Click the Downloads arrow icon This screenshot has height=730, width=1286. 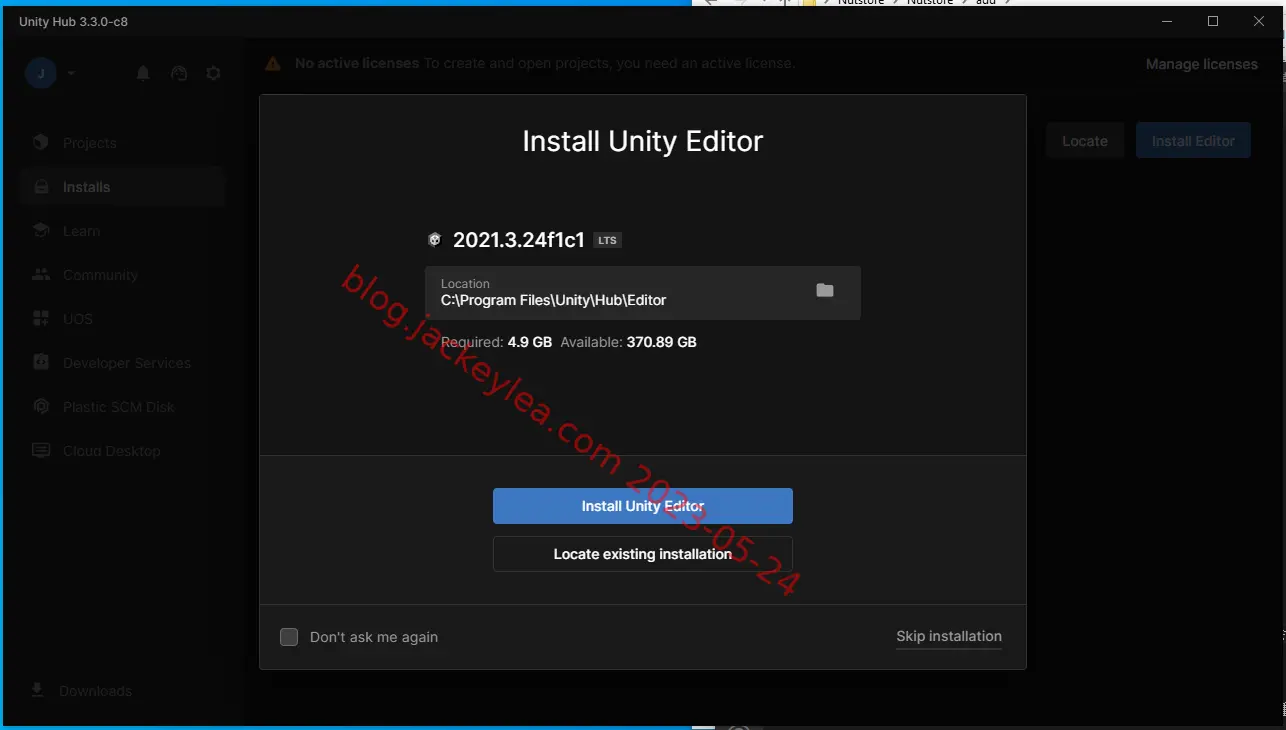tap(38, 690)
